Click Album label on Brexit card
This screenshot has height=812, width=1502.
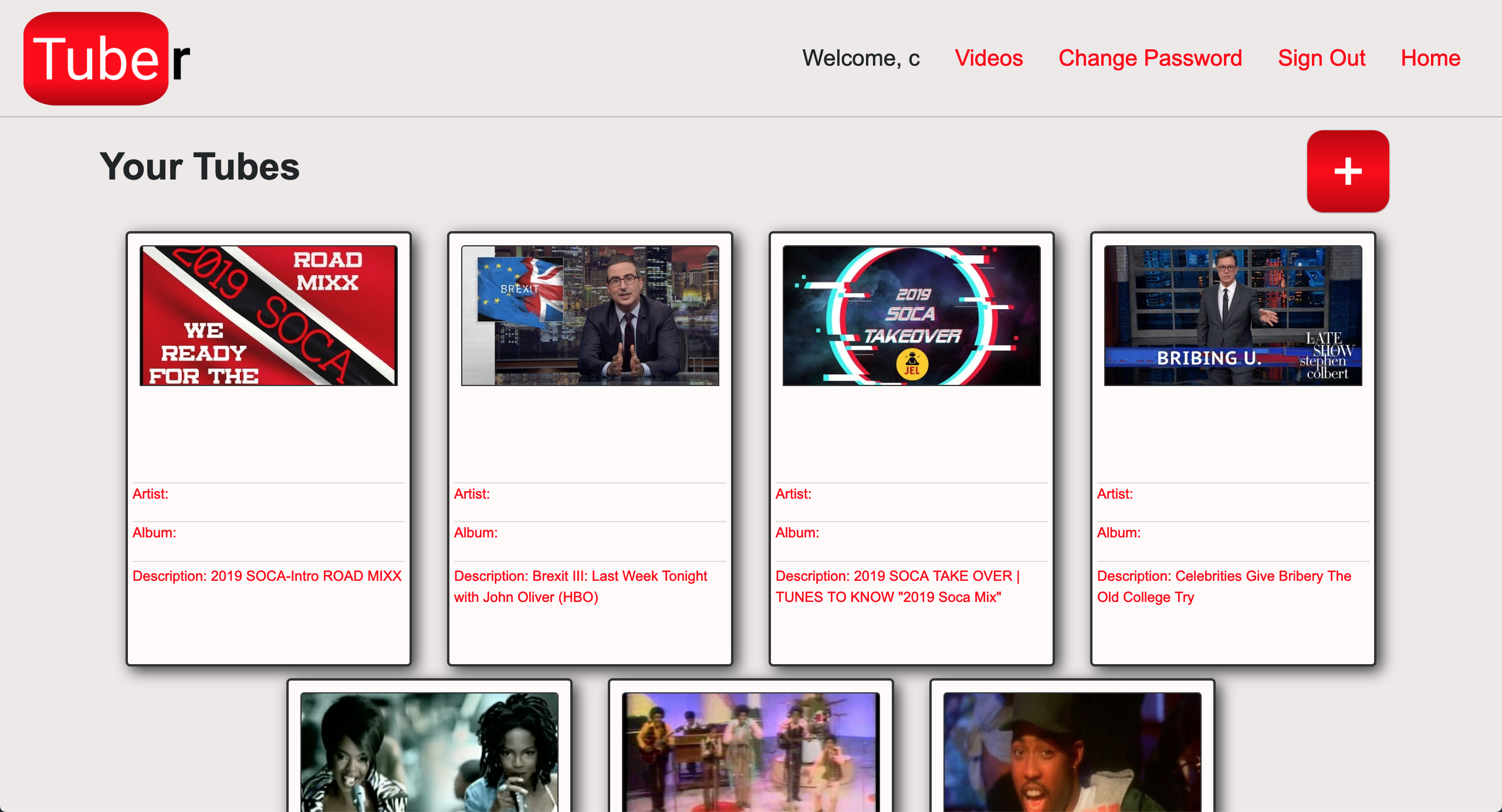476,533
